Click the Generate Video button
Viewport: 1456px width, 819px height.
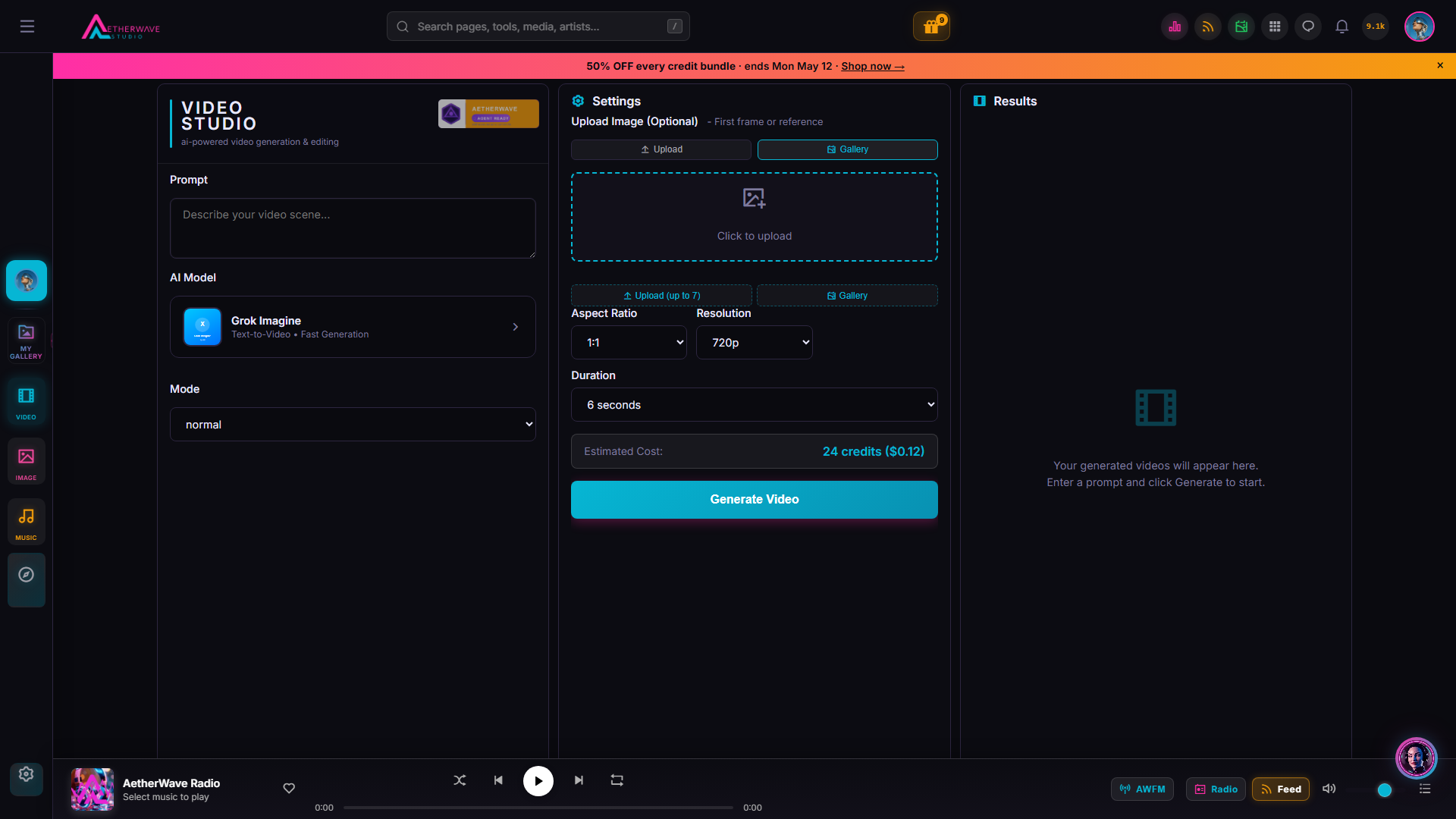[x=755, y=500]
